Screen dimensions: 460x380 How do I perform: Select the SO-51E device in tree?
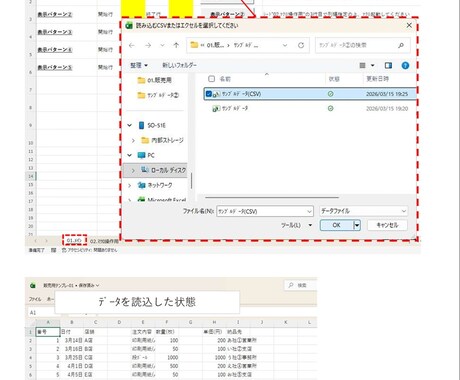coord(152,125)
